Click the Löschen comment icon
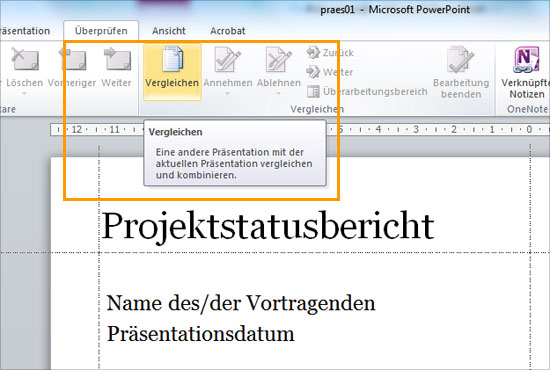Viewport: 550px width, 370px height. tap(25, 59)
